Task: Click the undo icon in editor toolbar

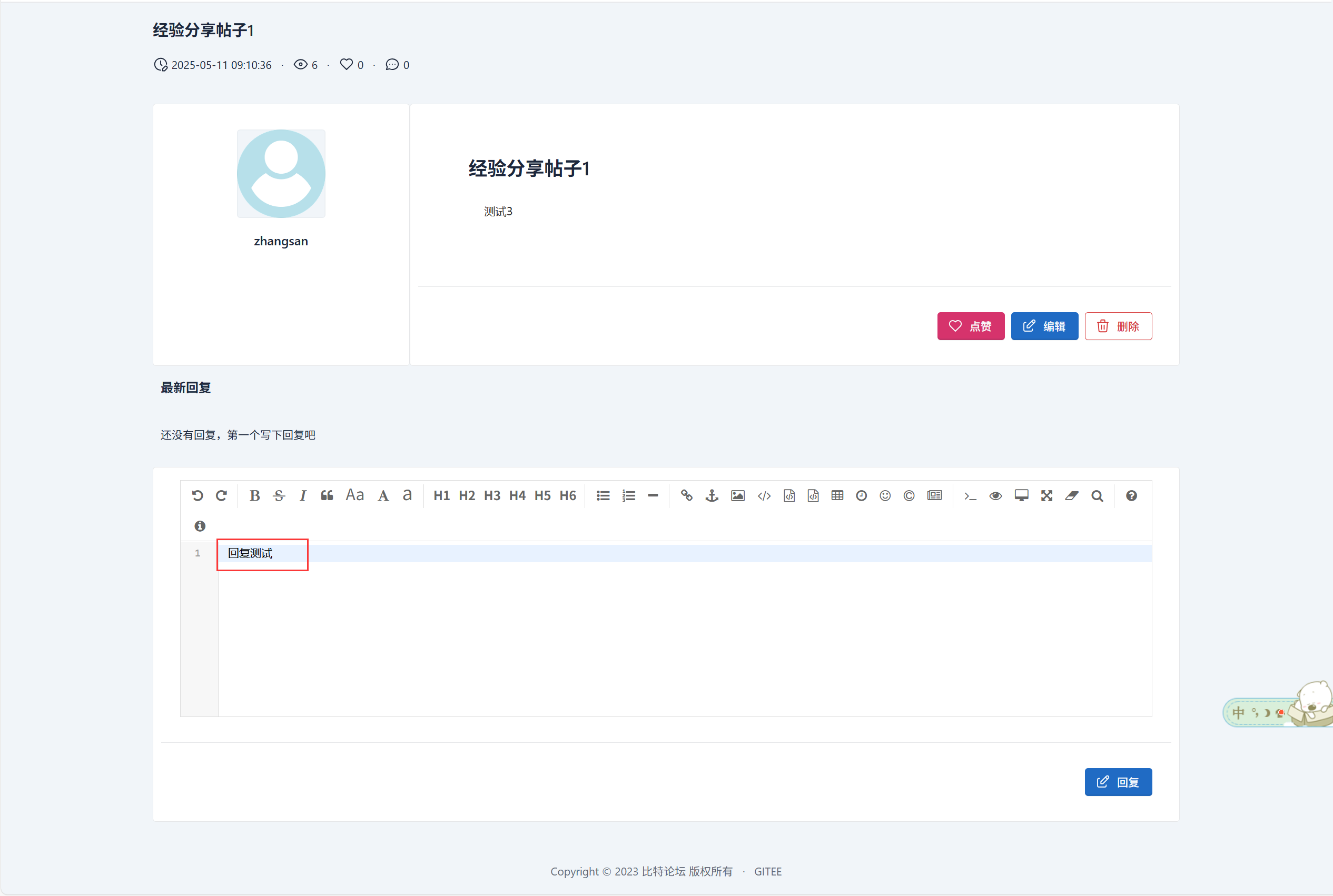Action: (x=197, y=495)
